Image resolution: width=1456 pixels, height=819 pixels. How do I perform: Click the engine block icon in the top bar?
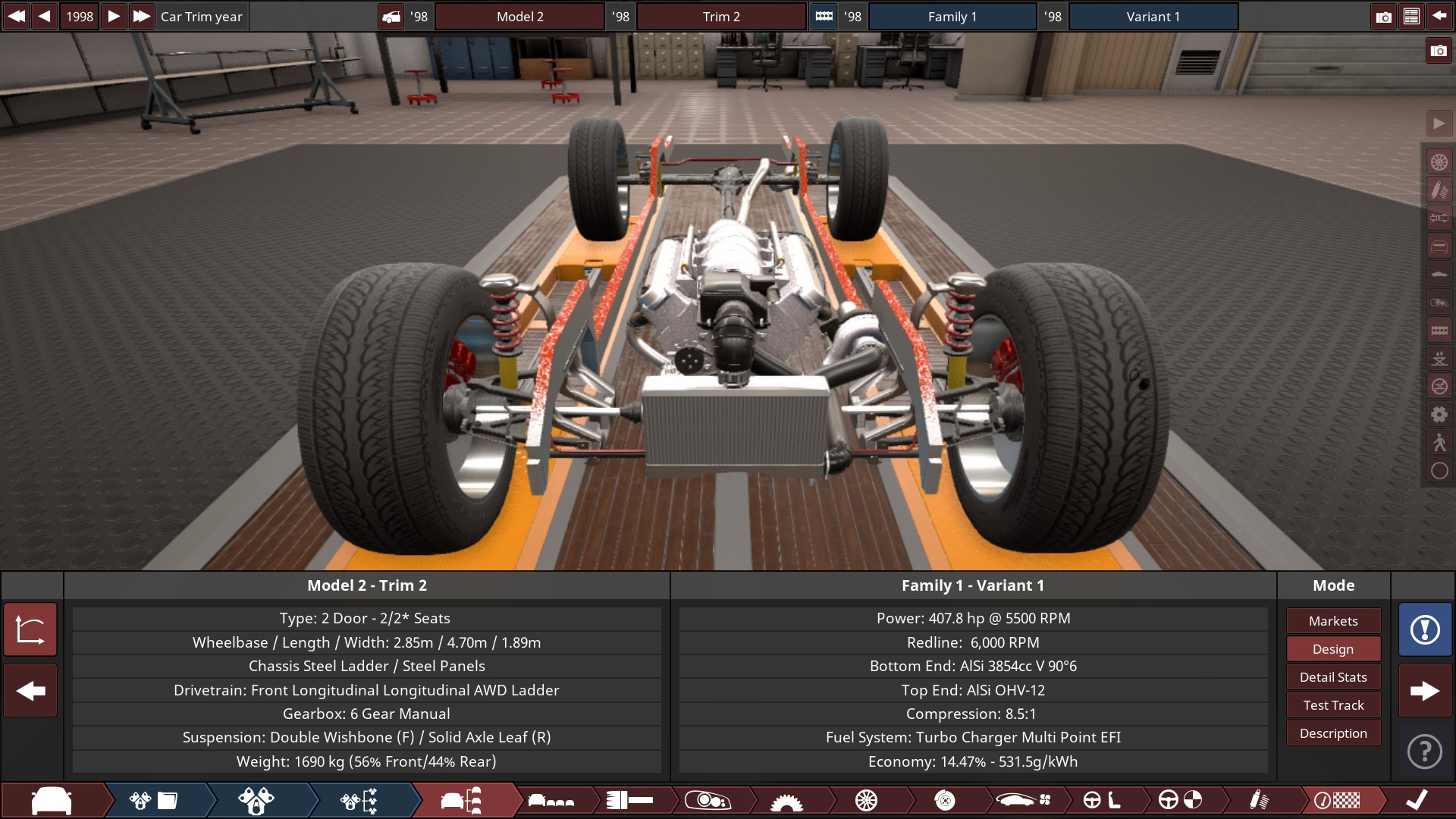(x=824, y=16)
